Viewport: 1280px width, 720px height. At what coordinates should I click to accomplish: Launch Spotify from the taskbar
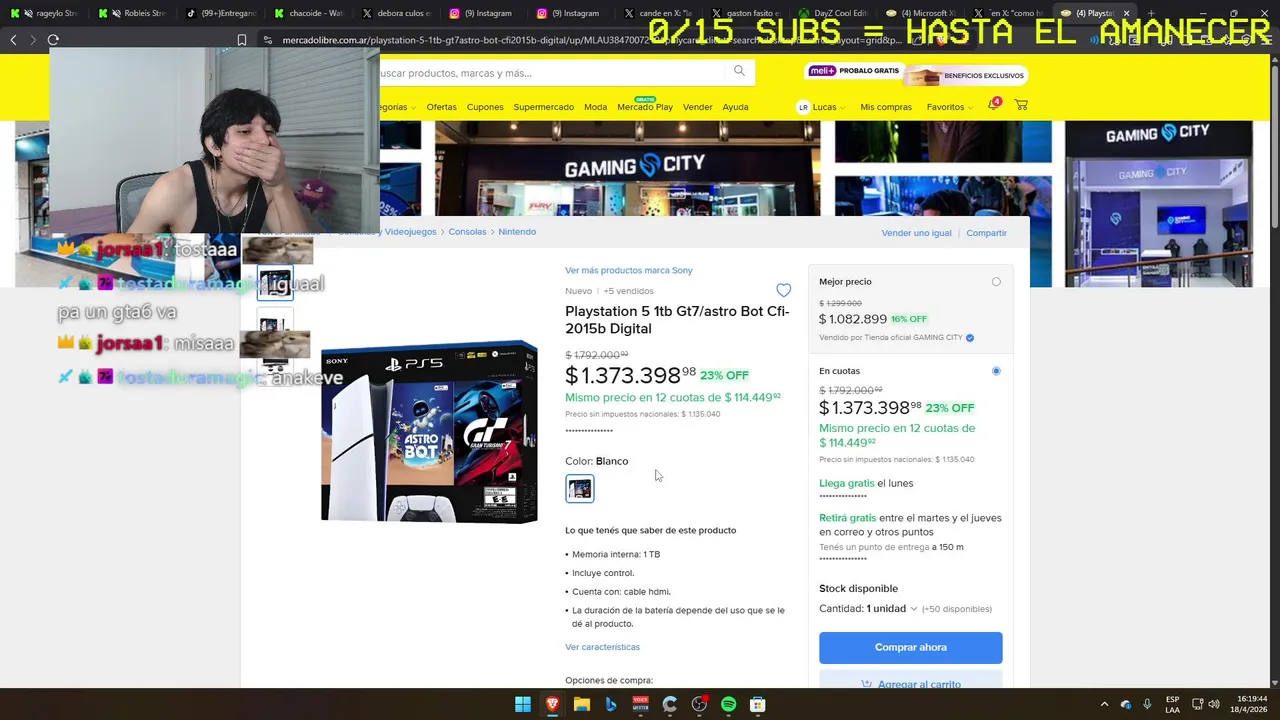pos(728,705)
